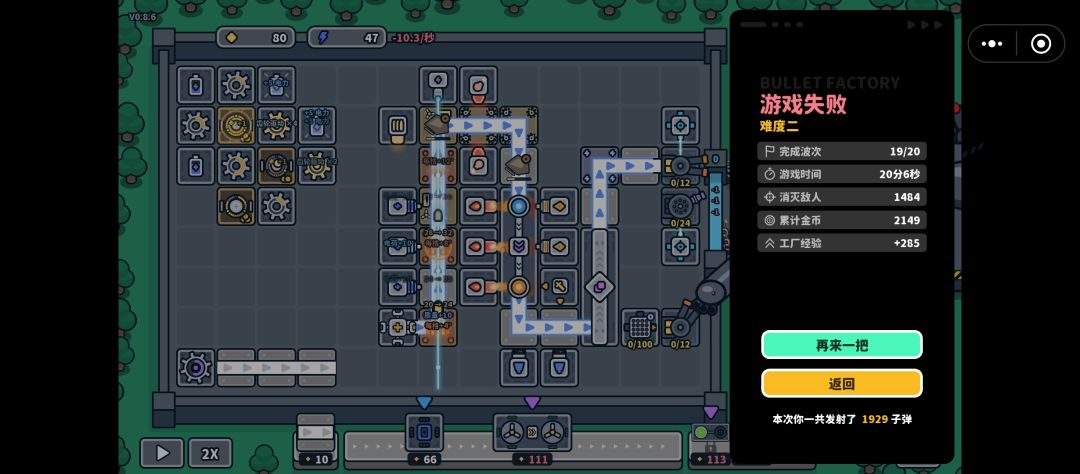Click the blue vertical gauge showing -1 values
The image size is (1080, 474).
pyautogui.click(x=716, y=210)
